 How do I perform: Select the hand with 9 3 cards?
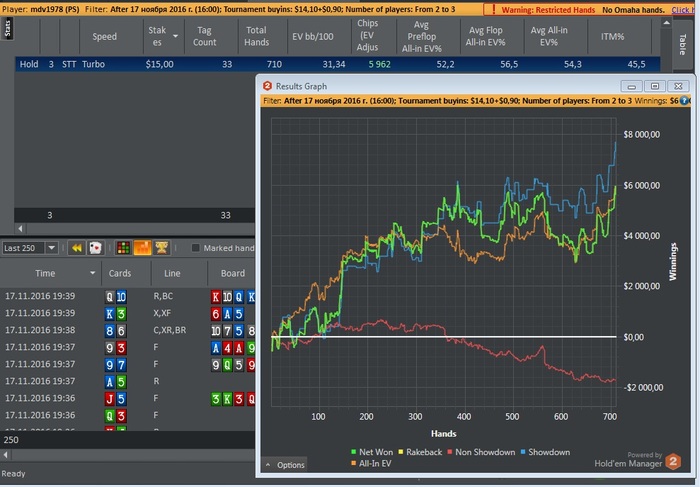point(128,347)
